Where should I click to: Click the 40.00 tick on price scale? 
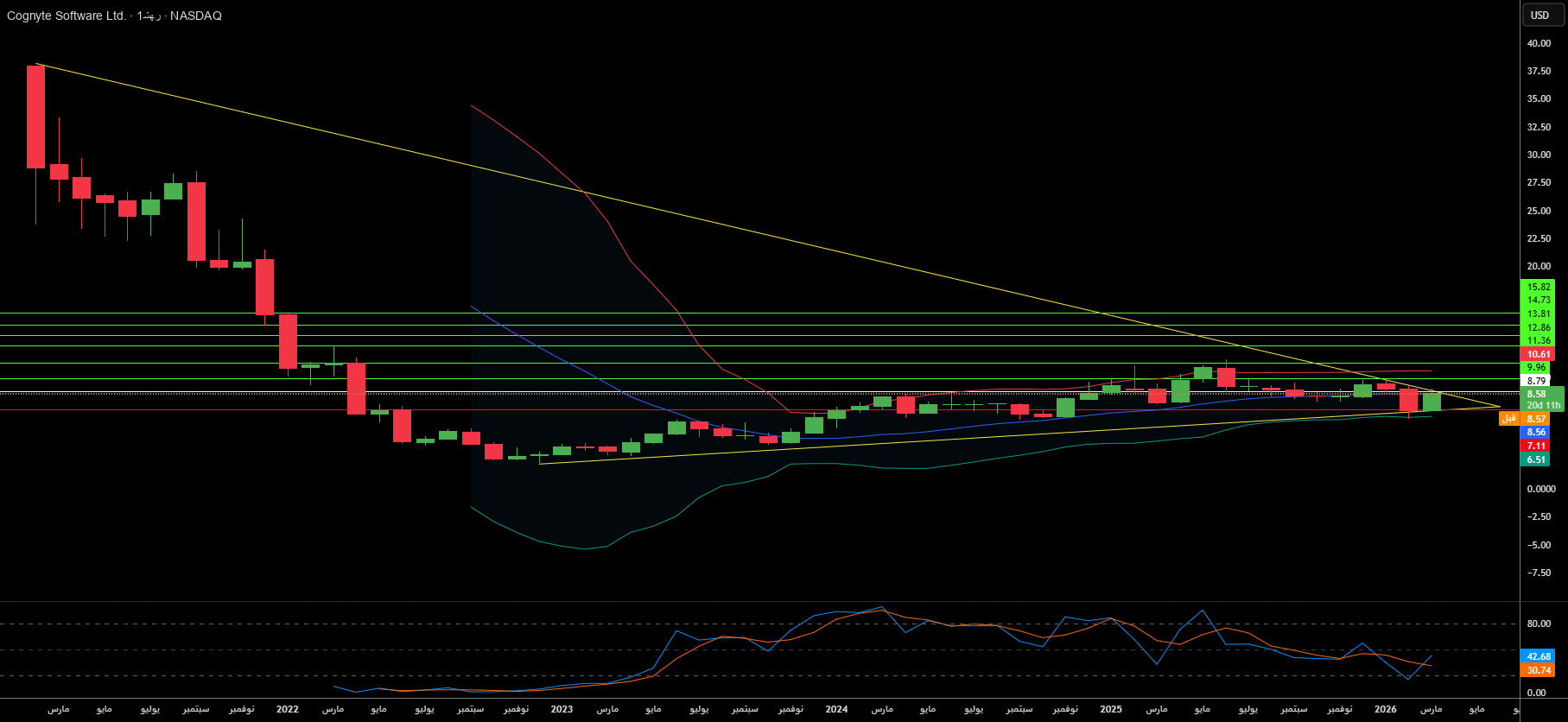1539,43
